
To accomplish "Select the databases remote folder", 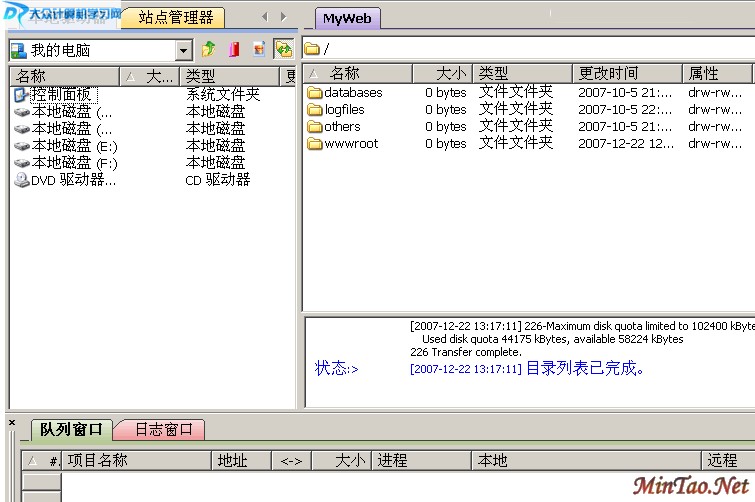I will coord(352,93).
